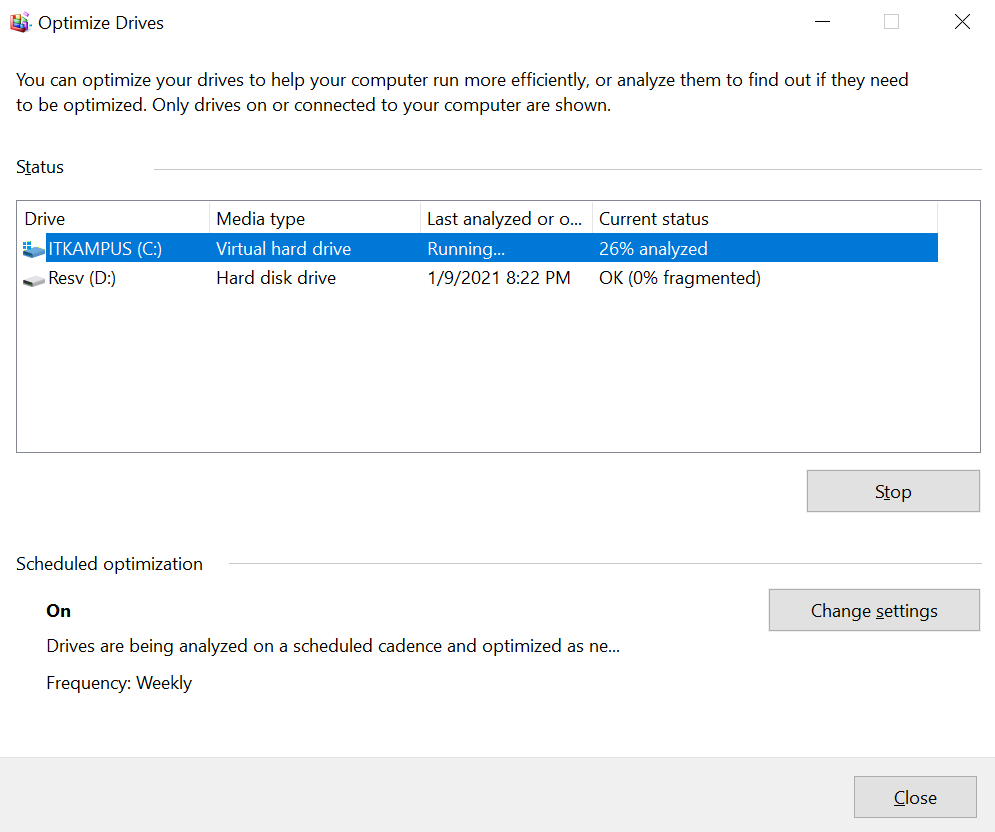
Task: Click the On scheduled optimization status text
Action: 57,611
